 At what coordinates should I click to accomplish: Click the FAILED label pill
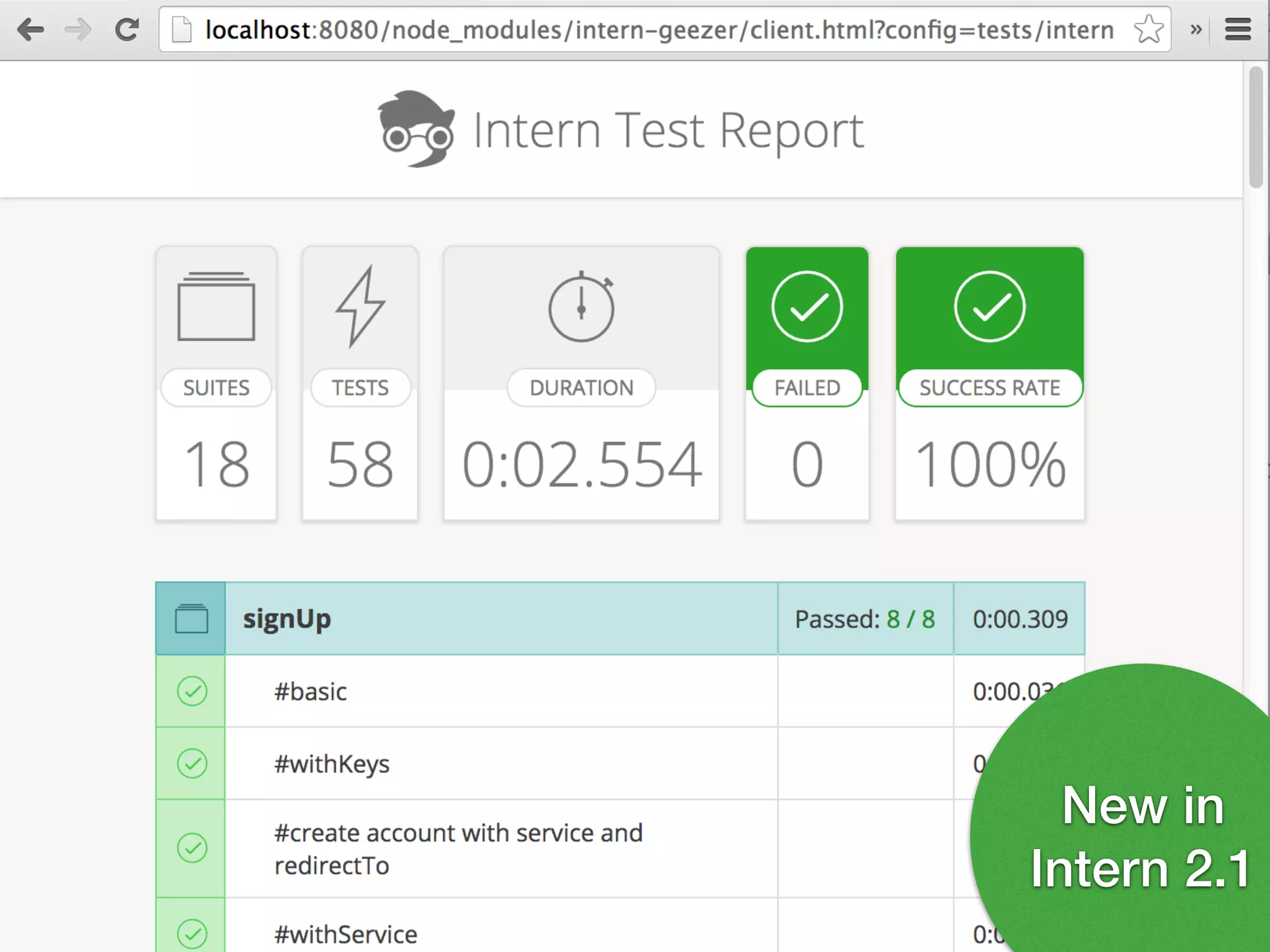coord(807,388)
